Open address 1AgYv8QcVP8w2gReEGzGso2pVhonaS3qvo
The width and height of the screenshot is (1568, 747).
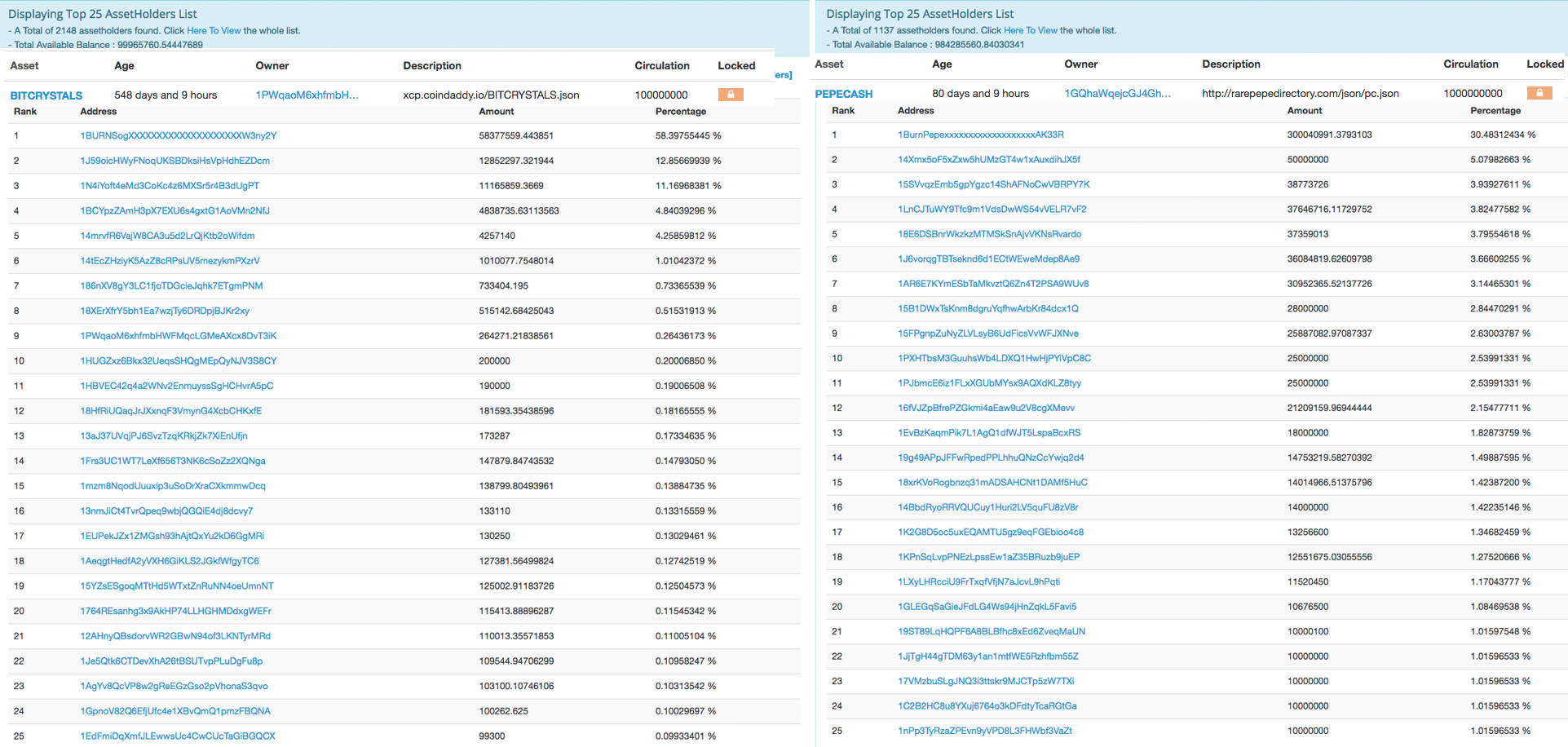(174, 686)
